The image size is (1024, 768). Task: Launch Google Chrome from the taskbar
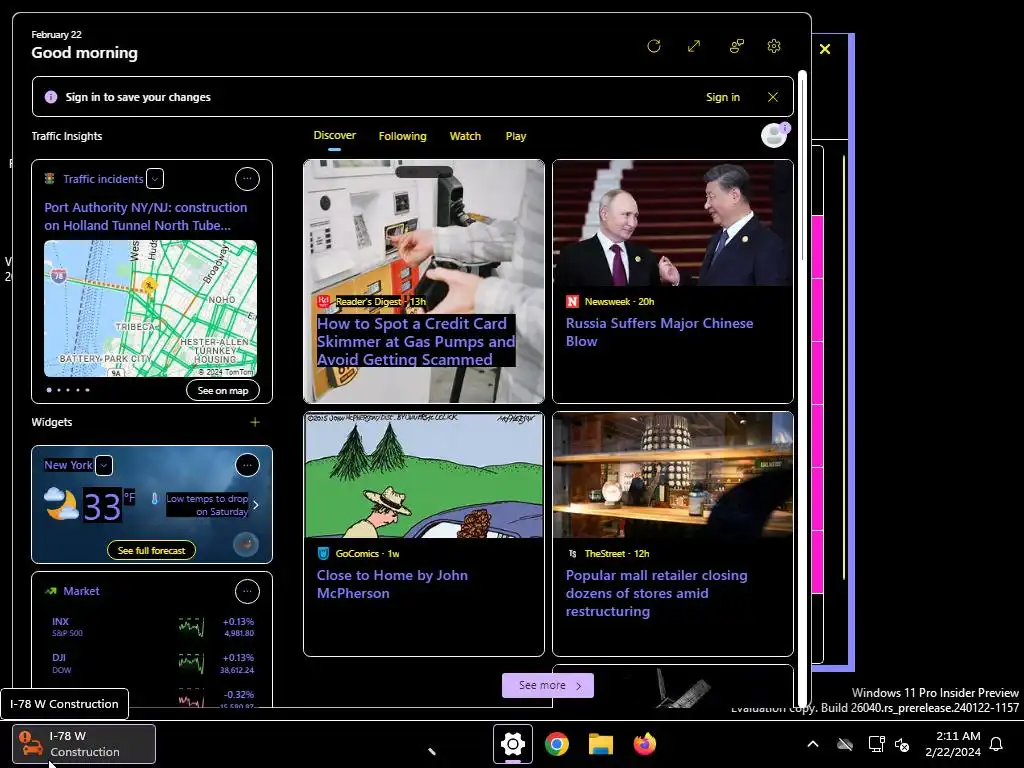click(x=556, y=744)
